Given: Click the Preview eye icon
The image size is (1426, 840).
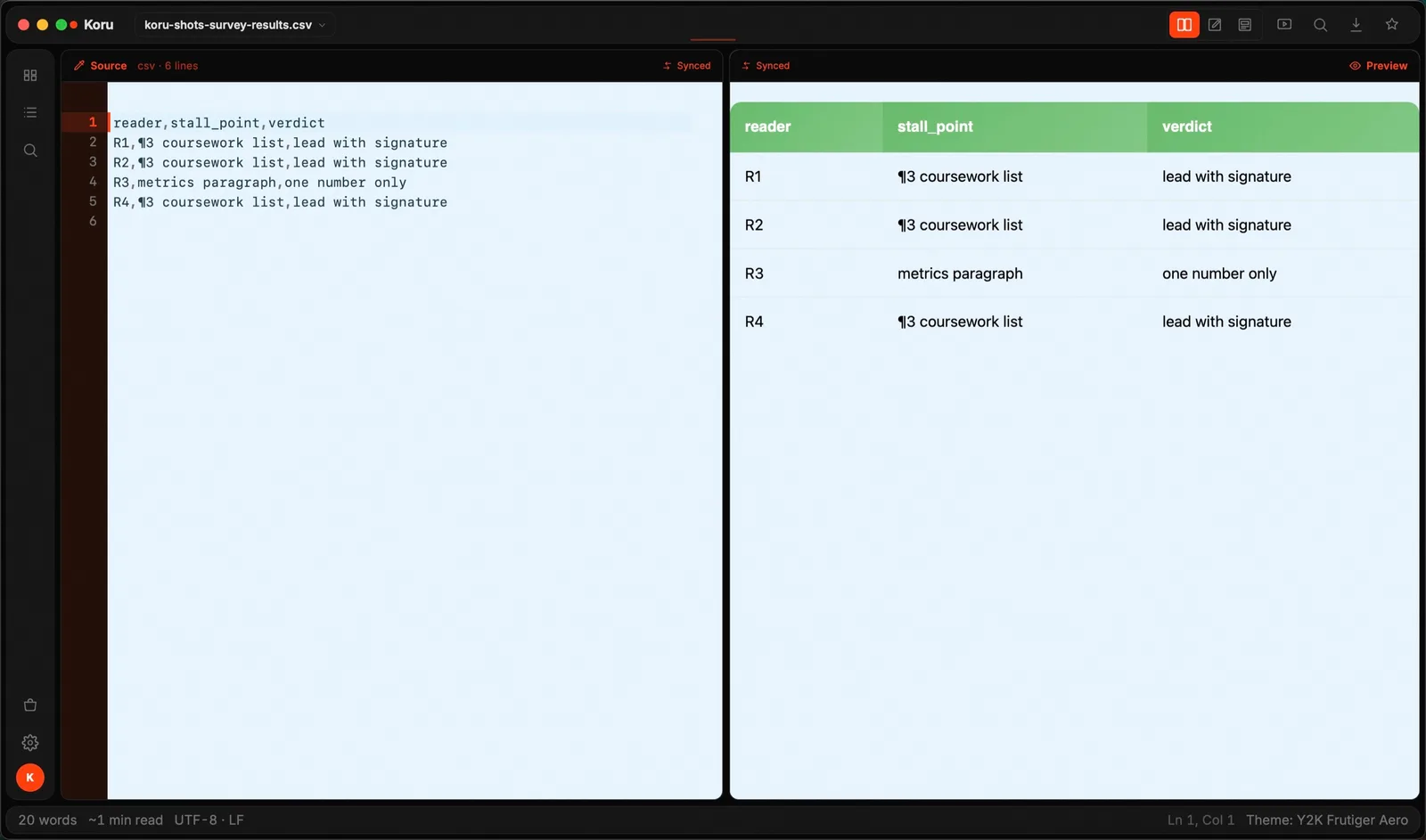Looking at the screenshot, I should 1355,66.
